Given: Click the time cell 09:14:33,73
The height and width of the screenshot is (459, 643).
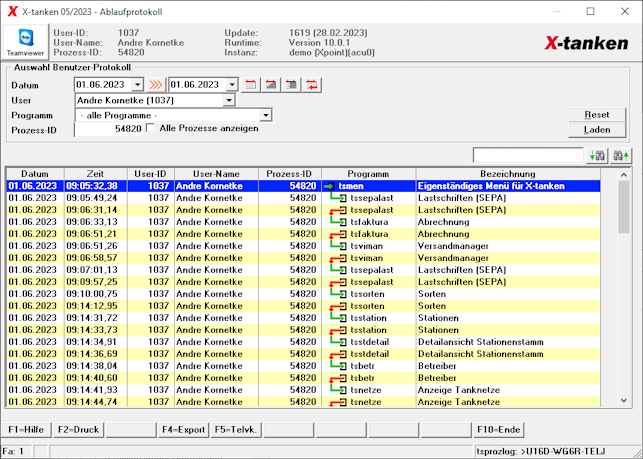Looking at the screenshot, I should coord(96,330).
